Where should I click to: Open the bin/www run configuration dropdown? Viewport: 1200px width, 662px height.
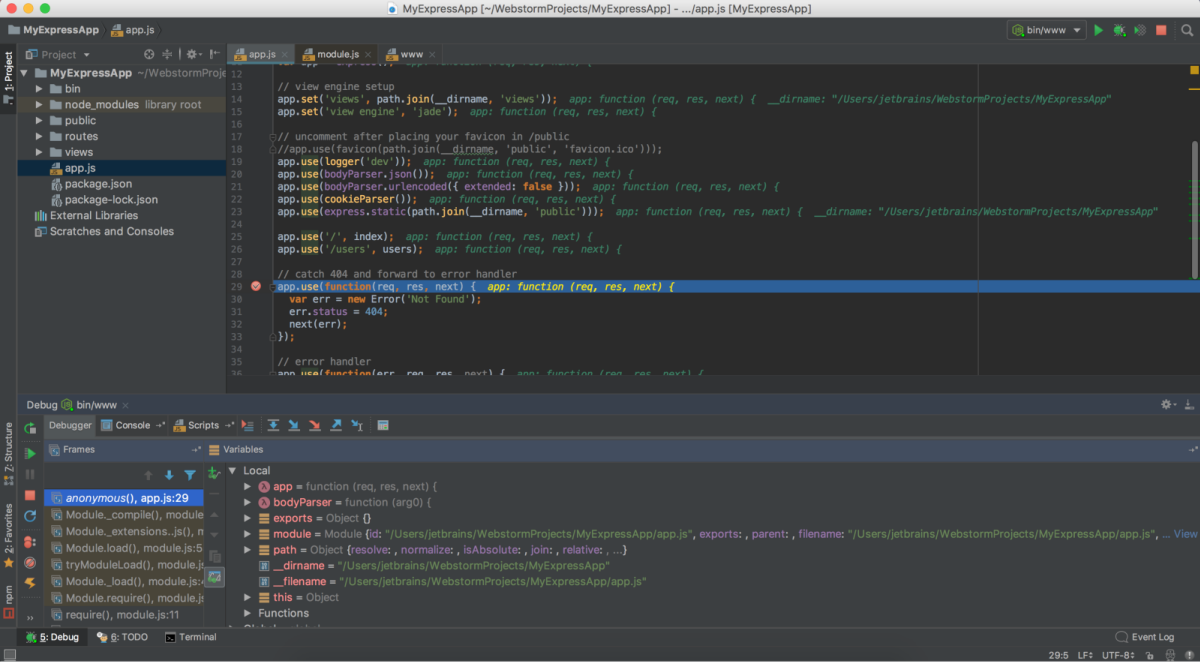click(1046, 31)
